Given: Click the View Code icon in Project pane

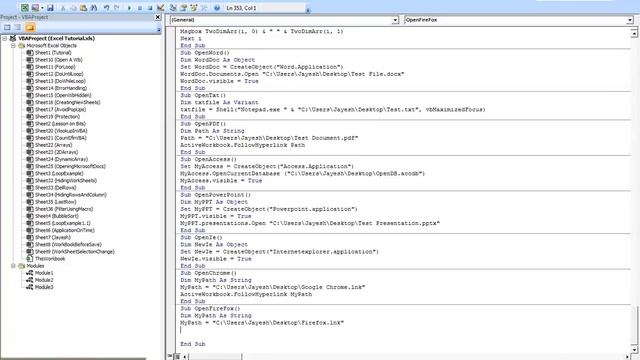Looking at the screenshot, I should click(x=7, y=27).
